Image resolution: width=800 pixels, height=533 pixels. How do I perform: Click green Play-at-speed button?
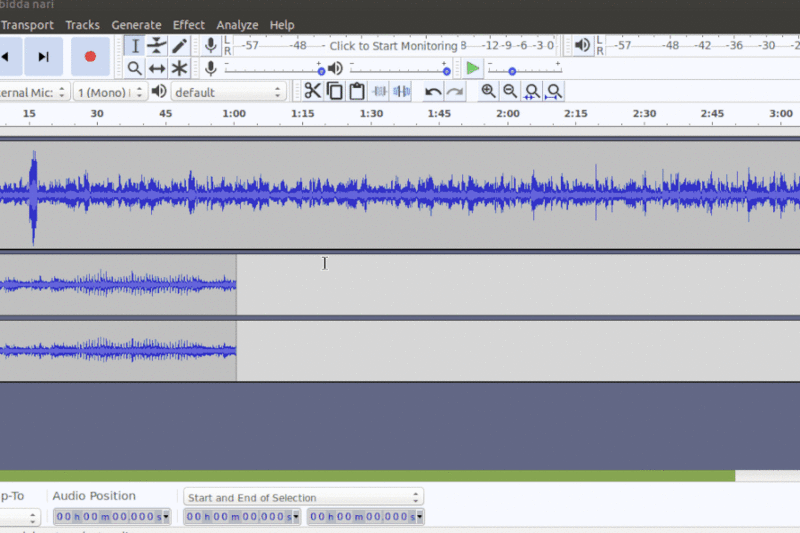[x=472, y=68]
